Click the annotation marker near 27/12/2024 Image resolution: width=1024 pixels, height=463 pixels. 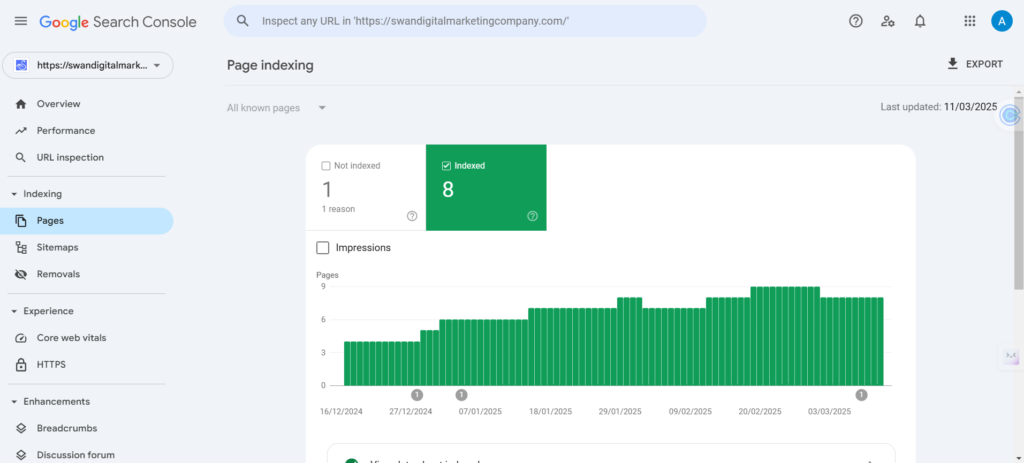click(x=417, y=394)
